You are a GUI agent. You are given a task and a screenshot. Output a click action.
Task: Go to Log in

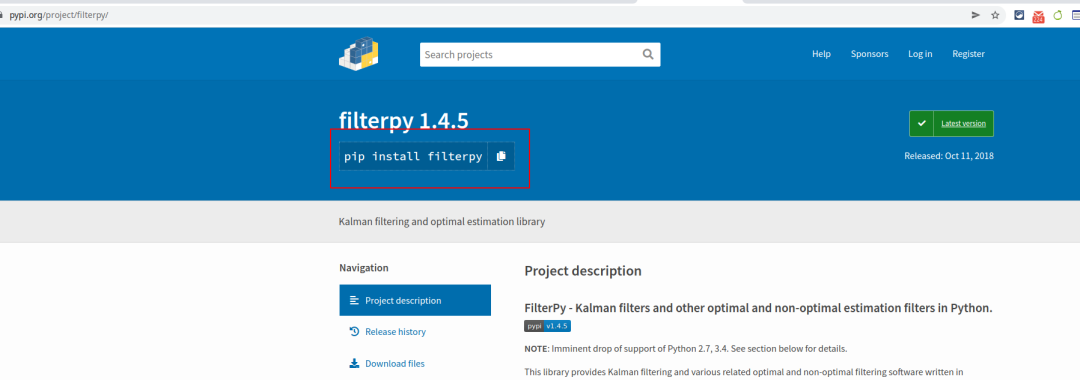coord(920,54)
